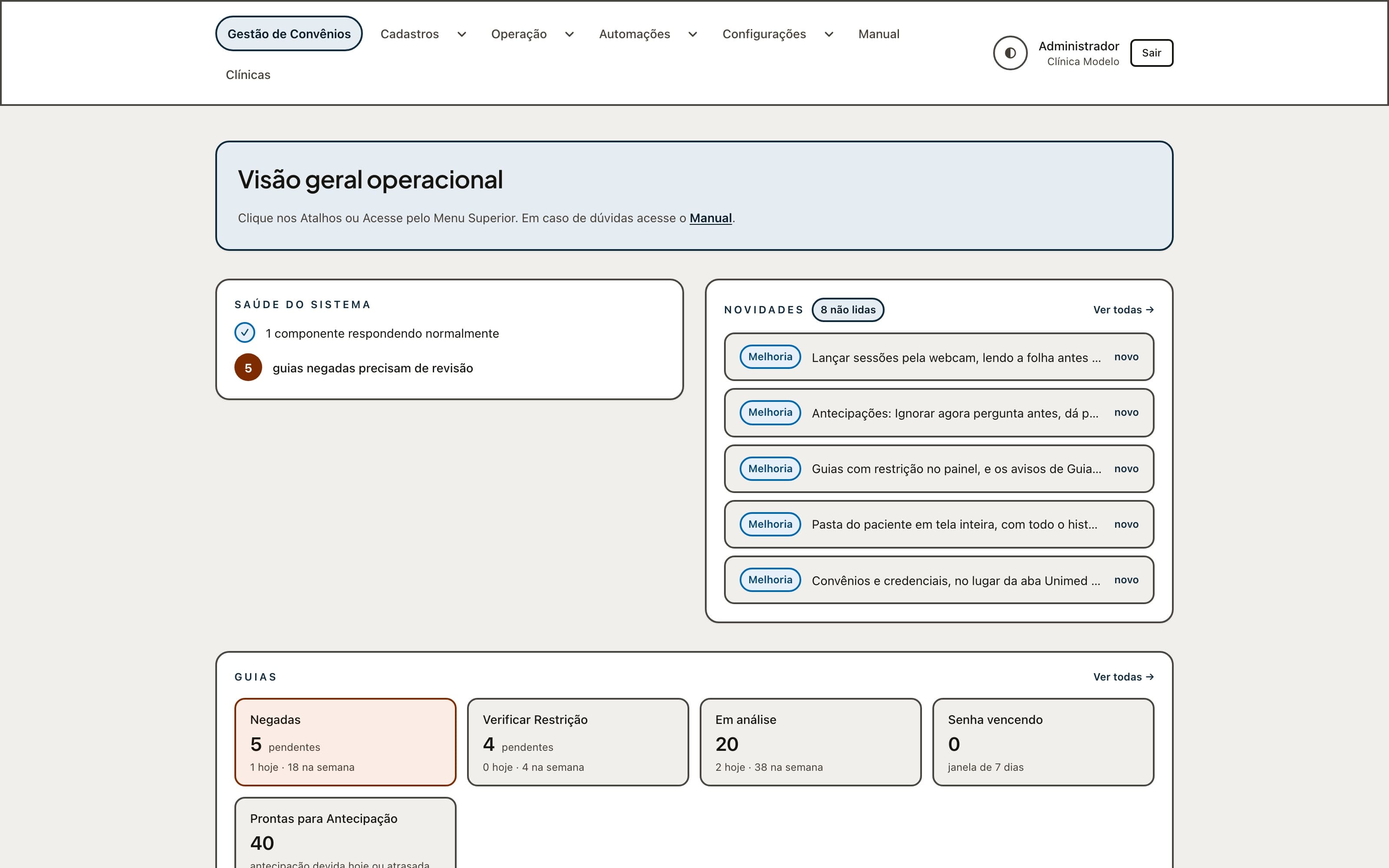Open the Prontas para Antecipação card

(x=346, y=833)
